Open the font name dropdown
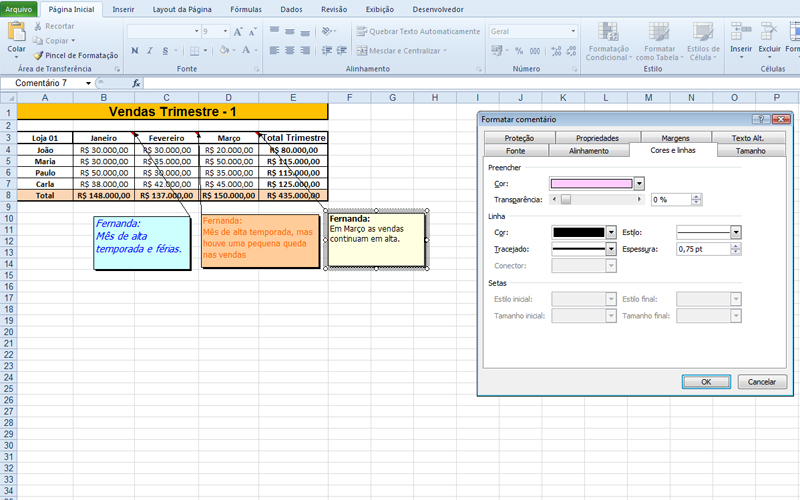This screenshot has width=800, height=500. (x=196, y=32)
